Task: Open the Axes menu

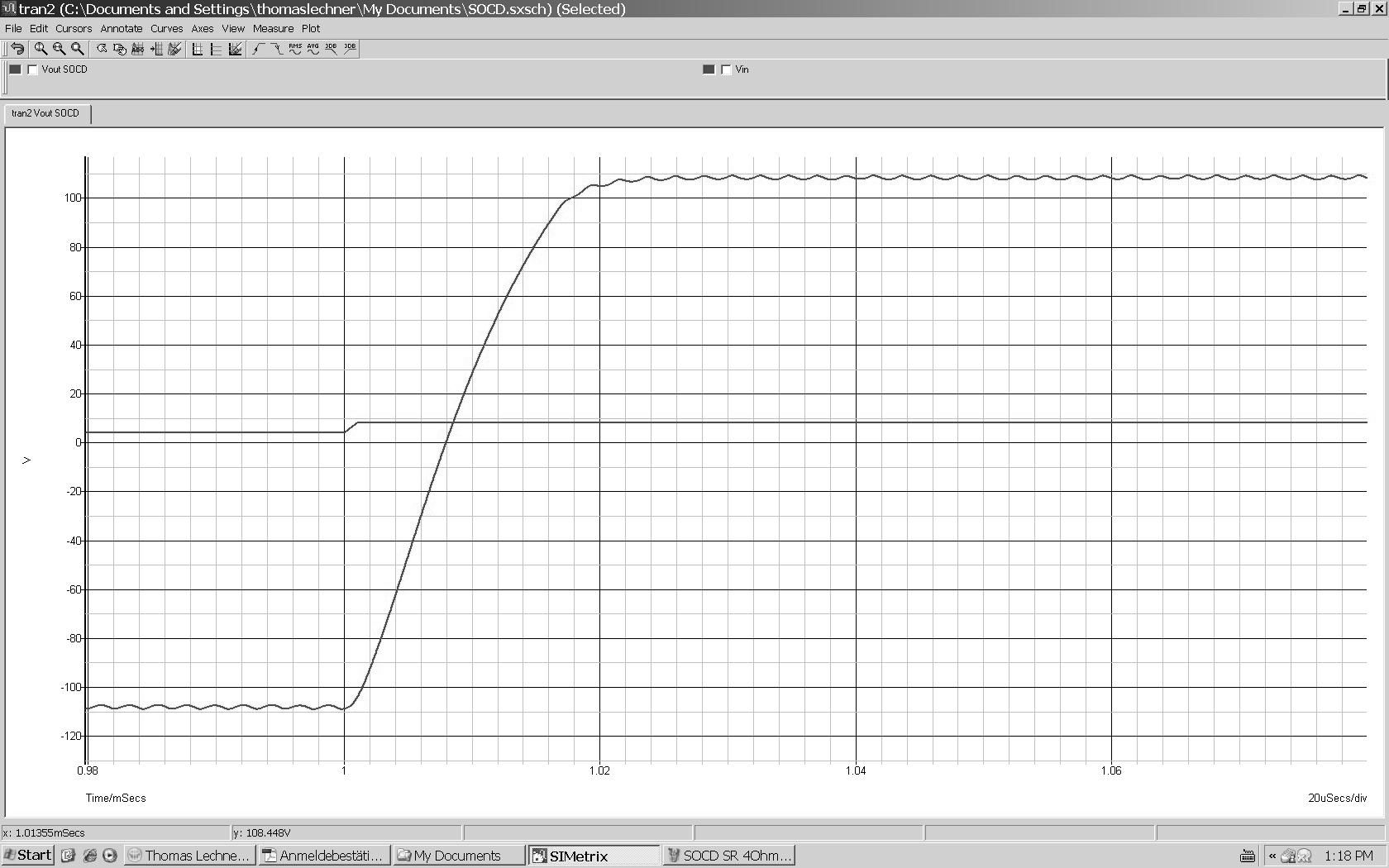Action: (202, 28)
